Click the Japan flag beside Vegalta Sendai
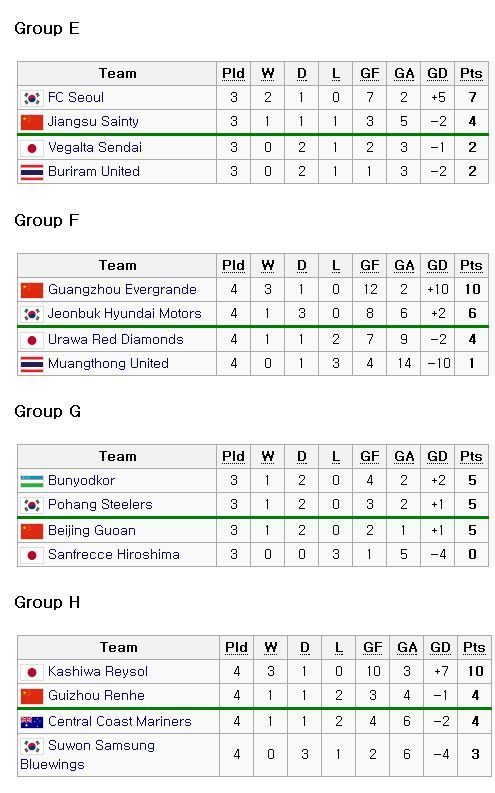The image size is (495, 793). (x=32, y=148)
